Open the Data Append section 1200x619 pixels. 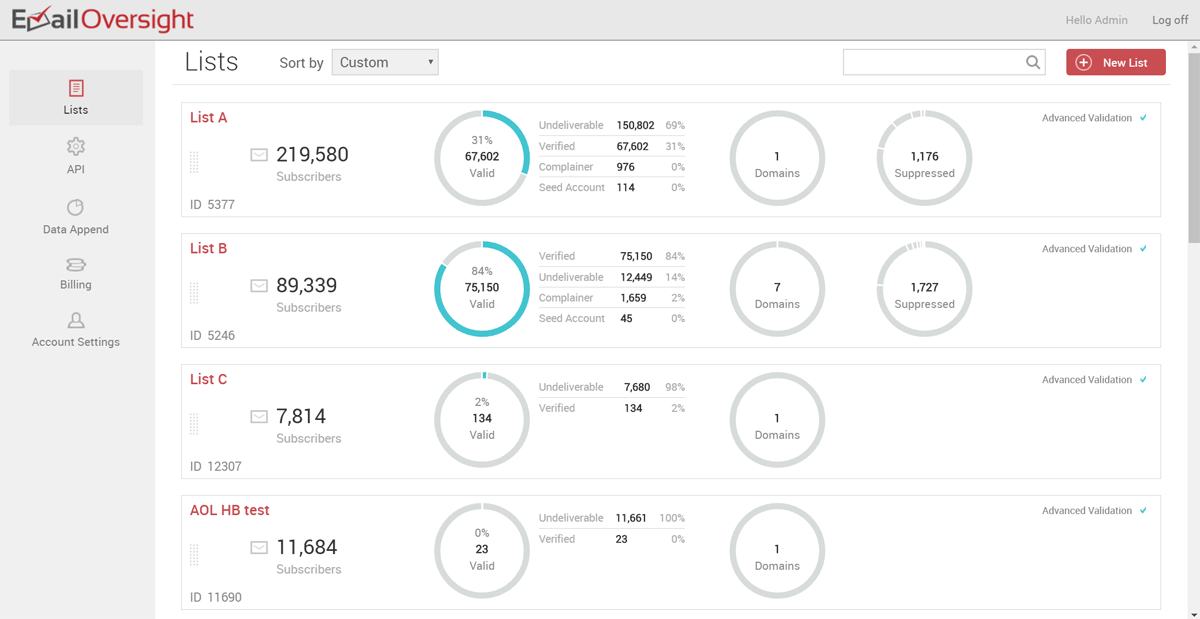click(75, 217)
